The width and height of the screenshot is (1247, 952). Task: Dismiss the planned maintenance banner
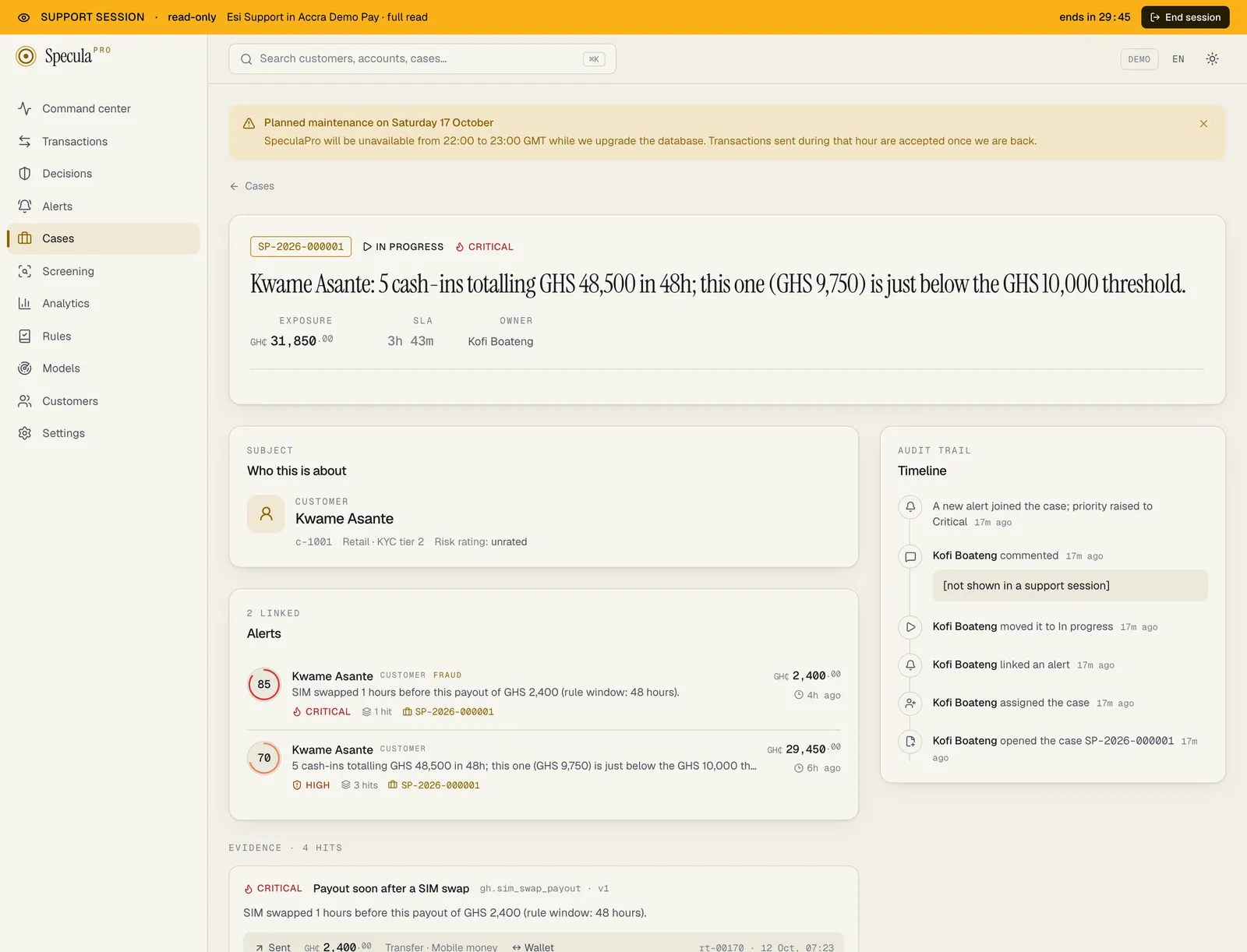(1203, 124)
